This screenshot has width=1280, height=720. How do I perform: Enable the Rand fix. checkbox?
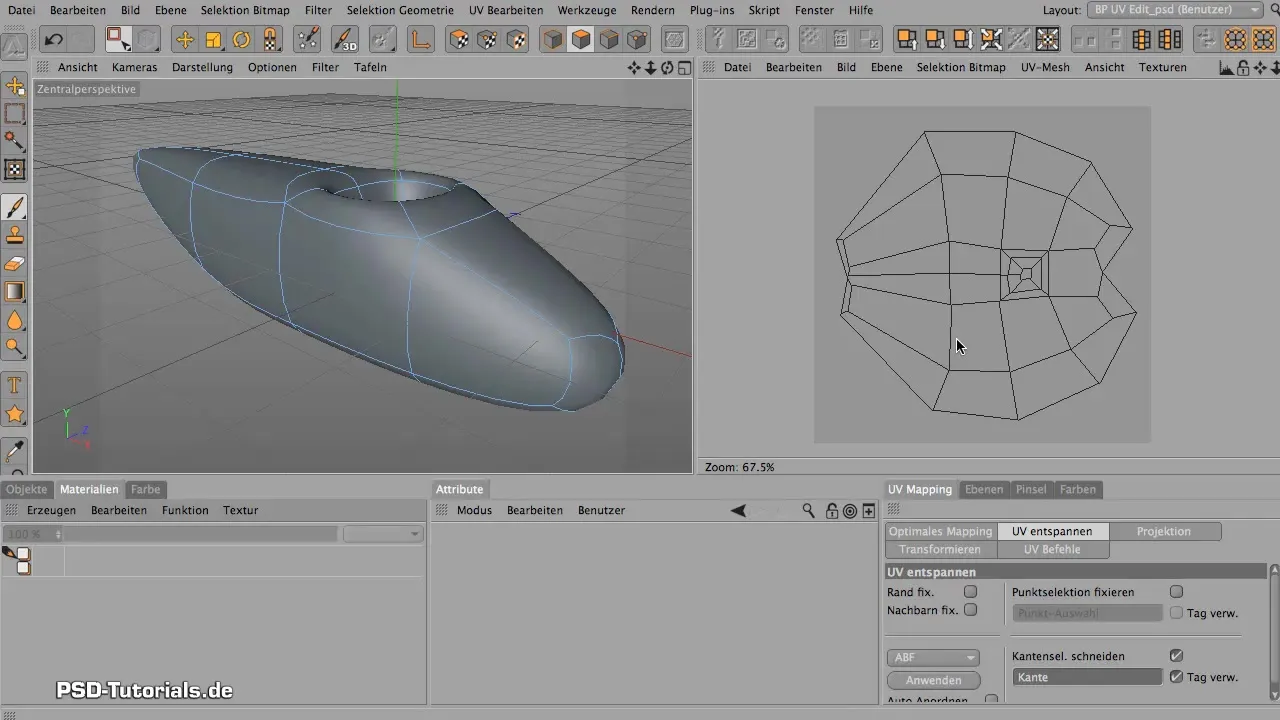(x=970, y=592)
